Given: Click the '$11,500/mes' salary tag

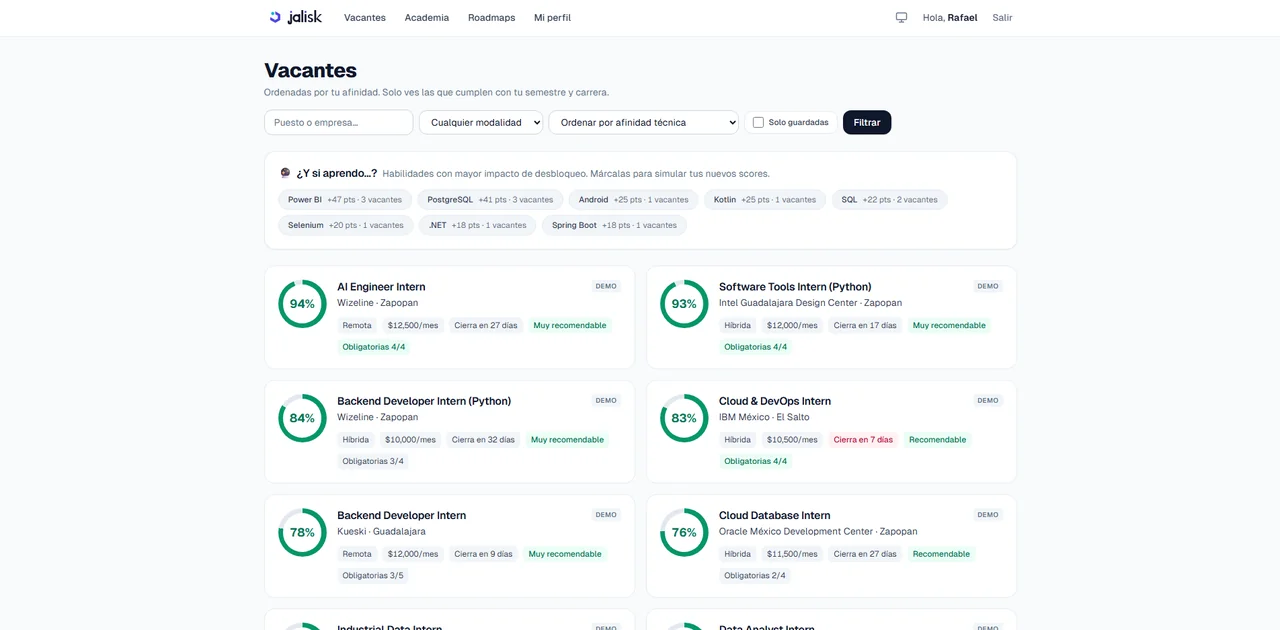Looking at the screenshot, I should [792, 554].
